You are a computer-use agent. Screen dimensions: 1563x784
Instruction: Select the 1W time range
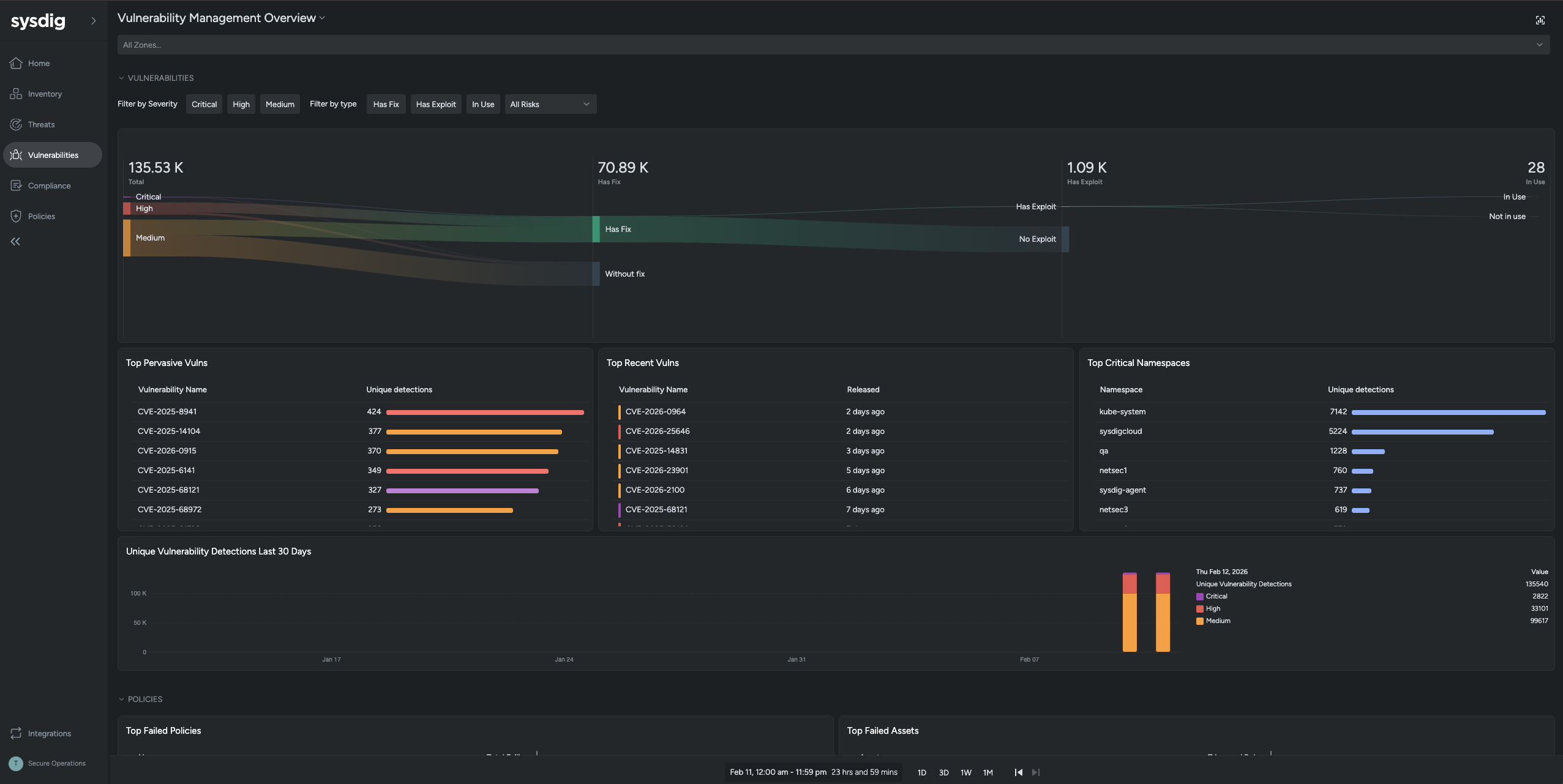966,772
